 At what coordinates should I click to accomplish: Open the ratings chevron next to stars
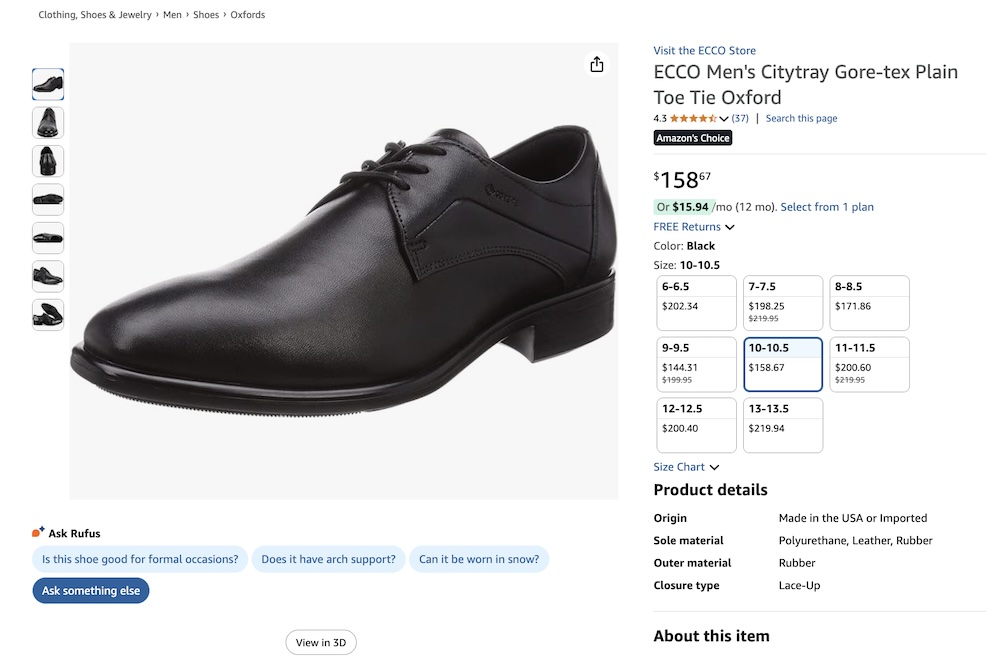(724, 119)
